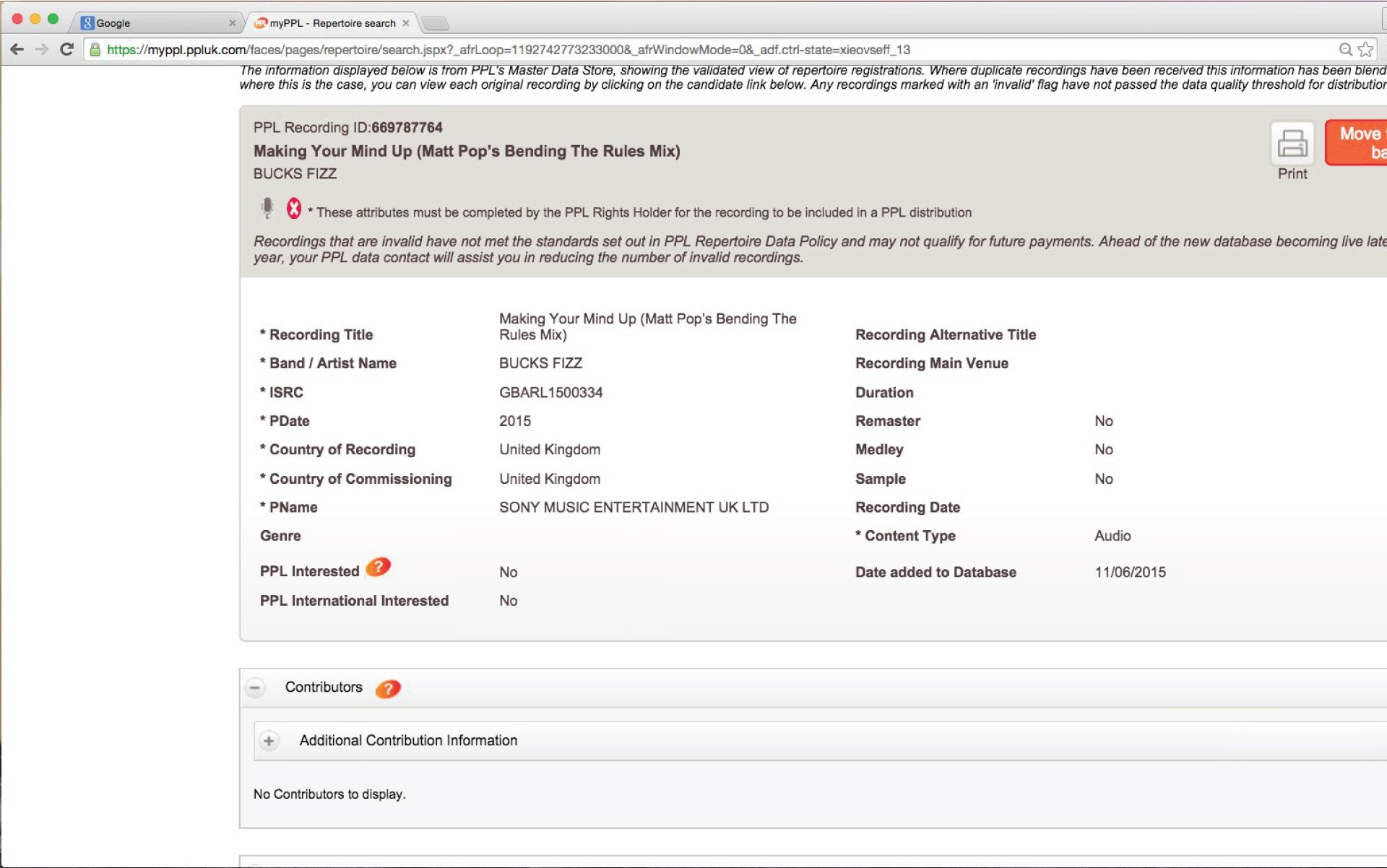Screen dimensions: 1387x868
Task: Click the magnifier zoom icon in address bar
Action: [x=1345, y=49]
